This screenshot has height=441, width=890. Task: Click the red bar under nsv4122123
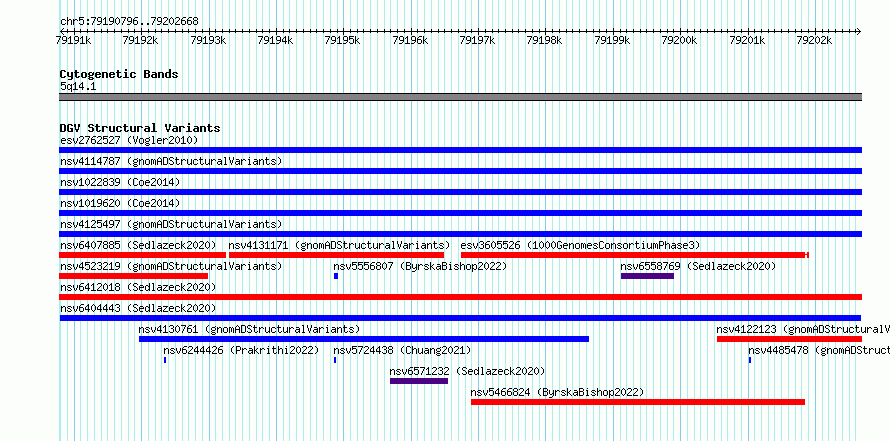(790, 339)
